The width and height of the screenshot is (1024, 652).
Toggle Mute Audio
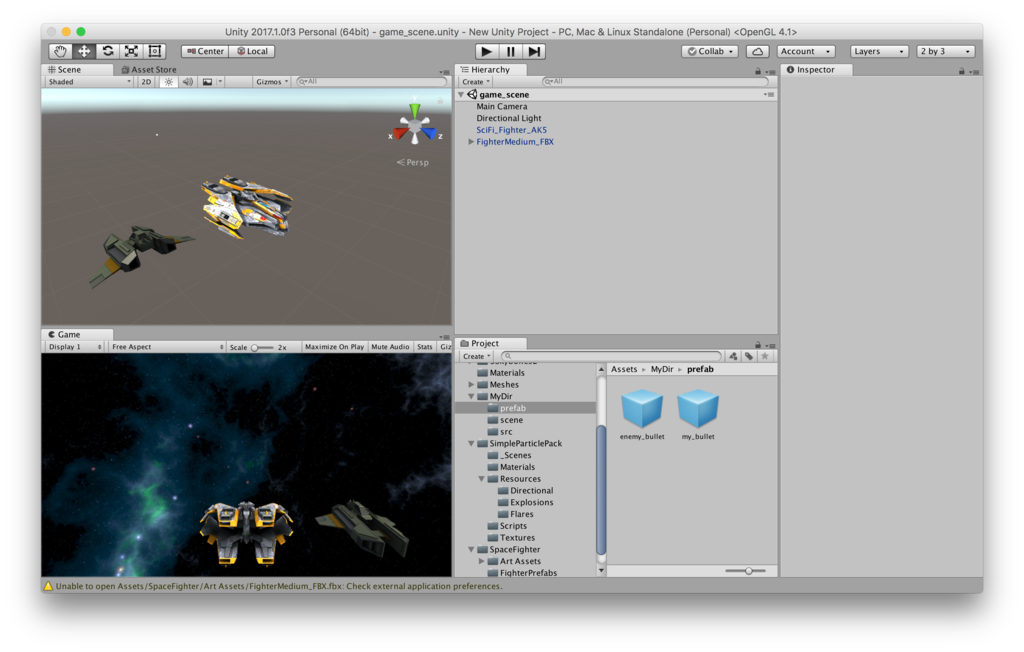(x=390, y=347)
